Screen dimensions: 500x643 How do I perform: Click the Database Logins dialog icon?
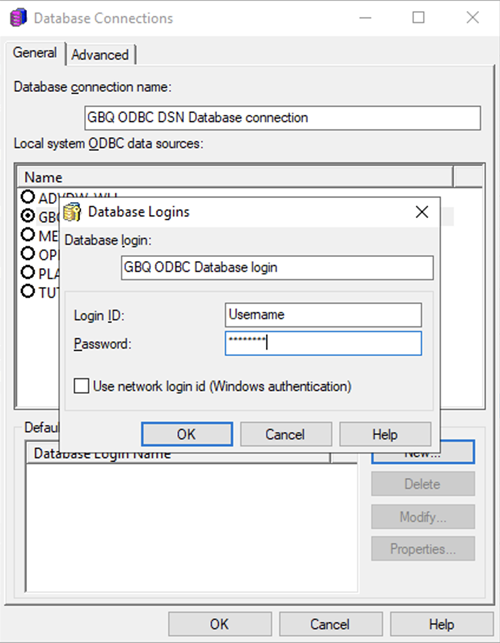coord(72,212)
